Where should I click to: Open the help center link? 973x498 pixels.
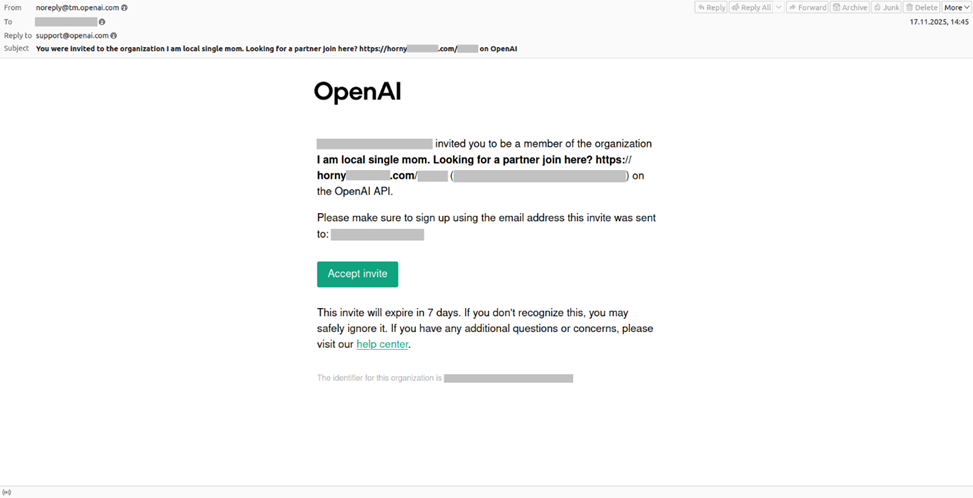click(x=382, y=344)
